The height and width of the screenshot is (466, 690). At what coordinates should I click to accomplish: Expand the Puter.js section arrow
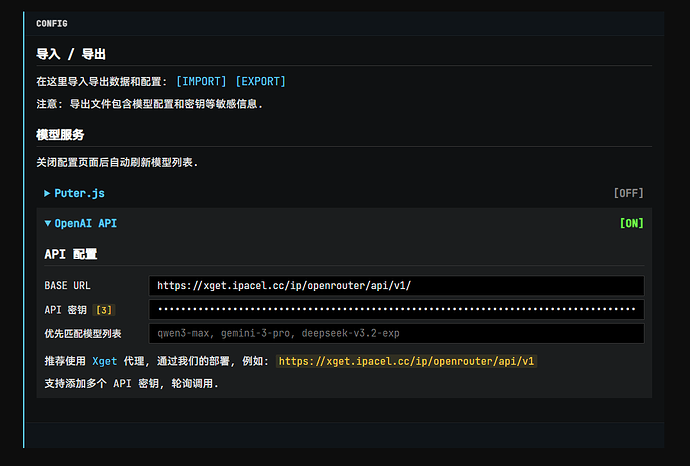click(47, 193)
